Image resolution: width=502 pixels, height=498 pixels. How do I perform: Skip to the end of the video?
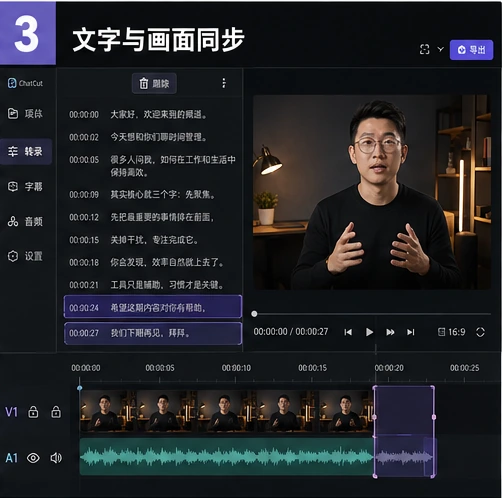pos(411,332)
